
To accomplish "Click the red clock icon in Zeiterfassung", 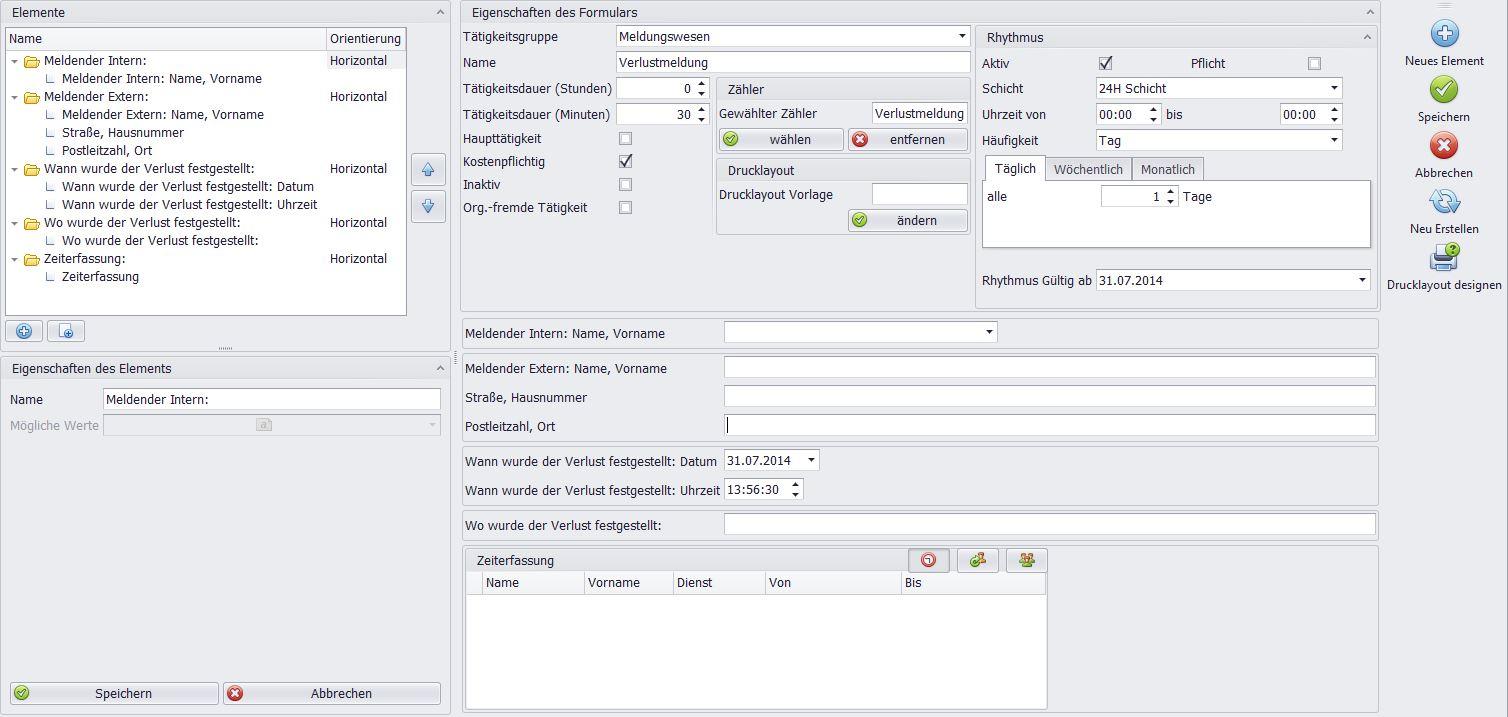I will (x=929, y=561).
